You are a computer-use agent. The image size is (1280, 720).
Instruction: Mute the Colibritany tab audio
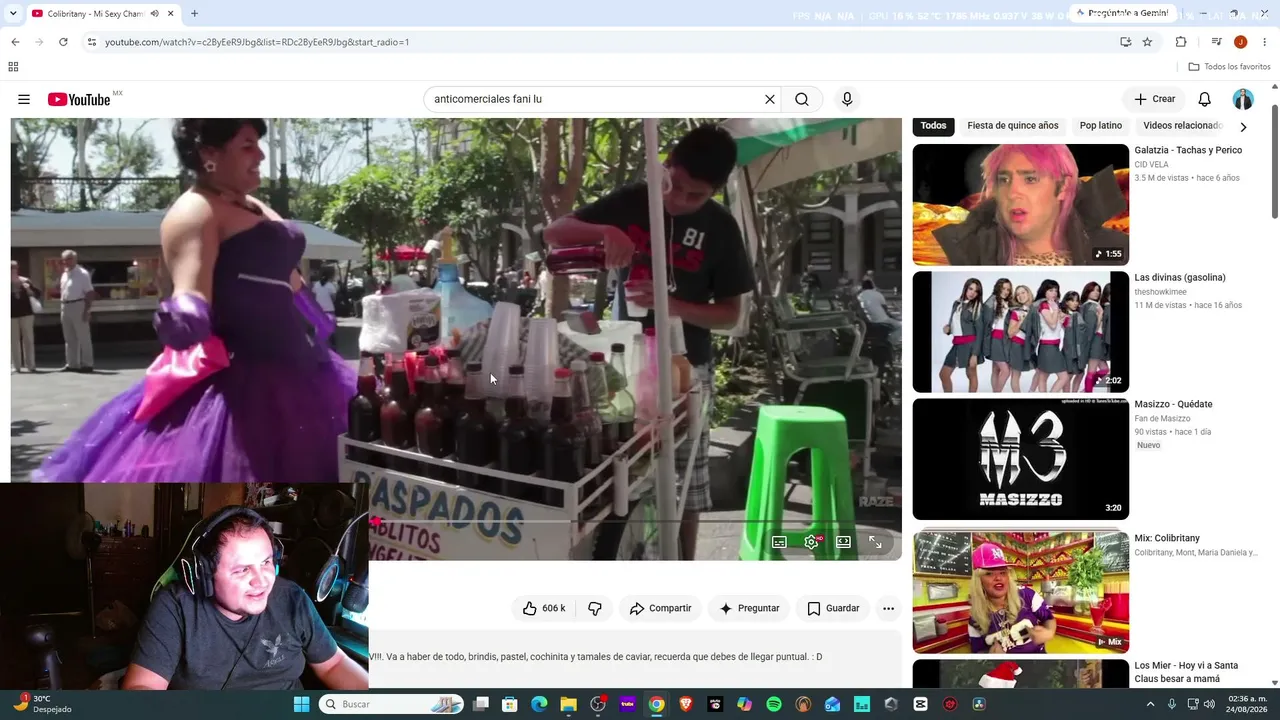coord(155,14)
